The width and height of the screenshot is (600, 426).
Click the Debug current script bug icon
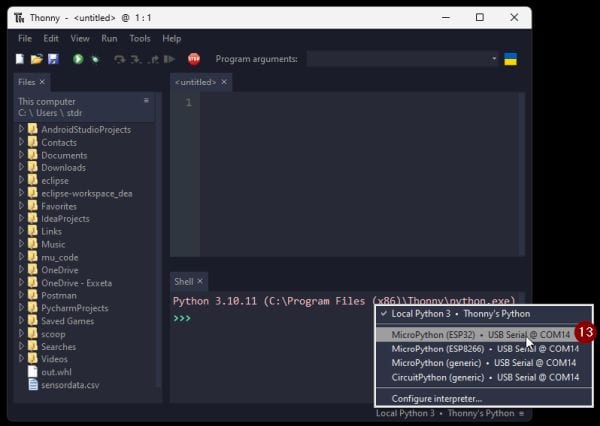point(95,59)
